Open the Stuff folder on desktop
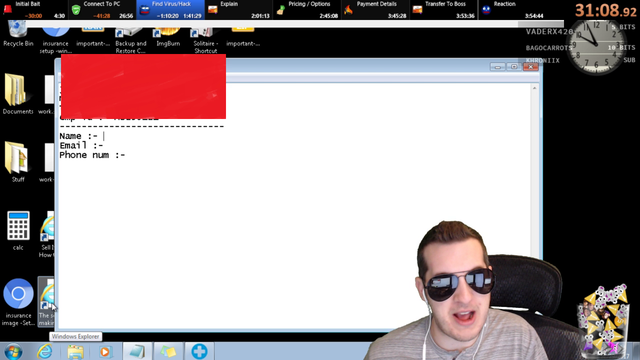 [x=18, y=162]
